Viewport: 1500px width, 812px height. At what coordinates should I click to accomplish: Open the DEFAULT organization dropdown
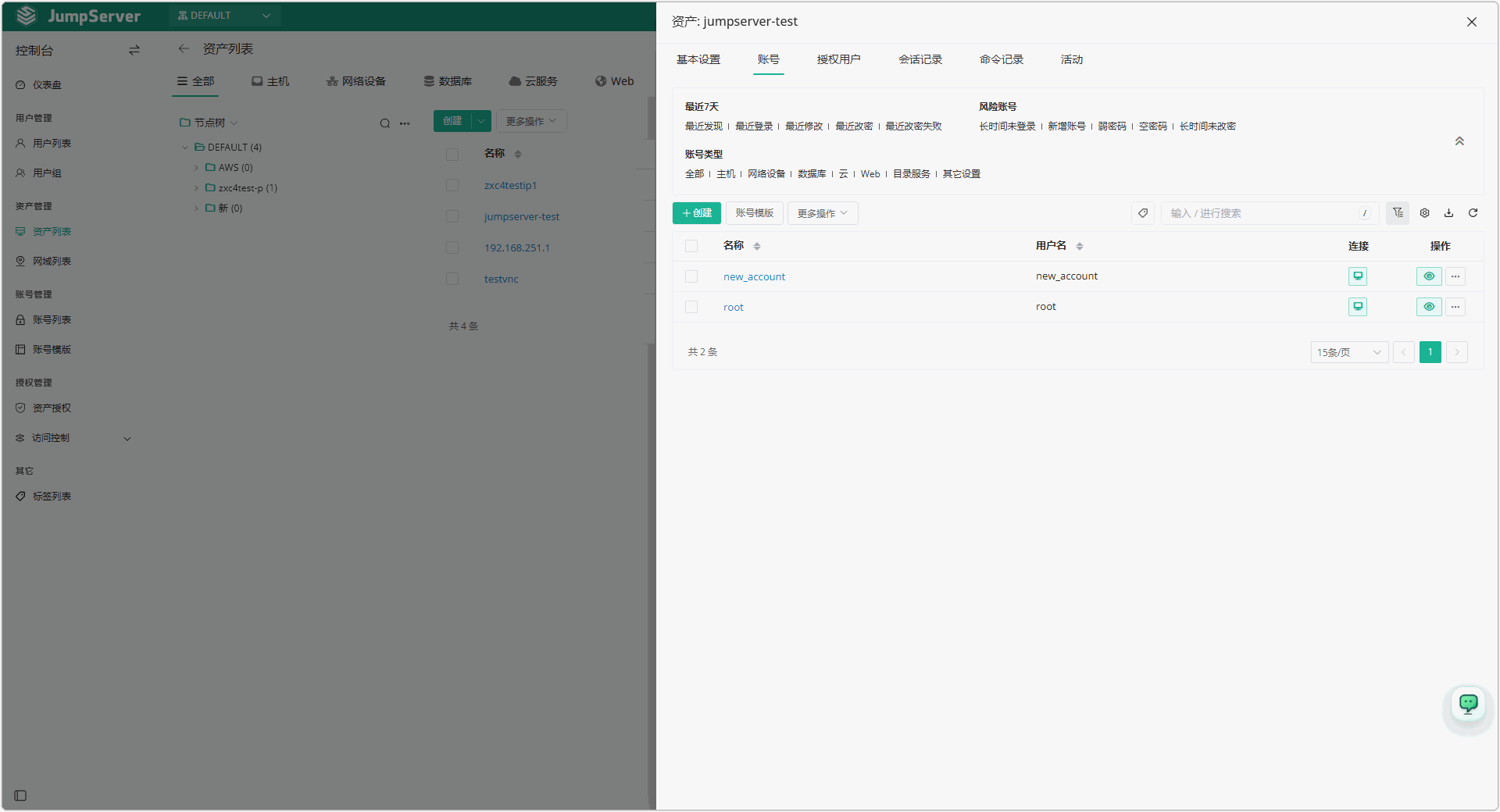pos(224,16)
